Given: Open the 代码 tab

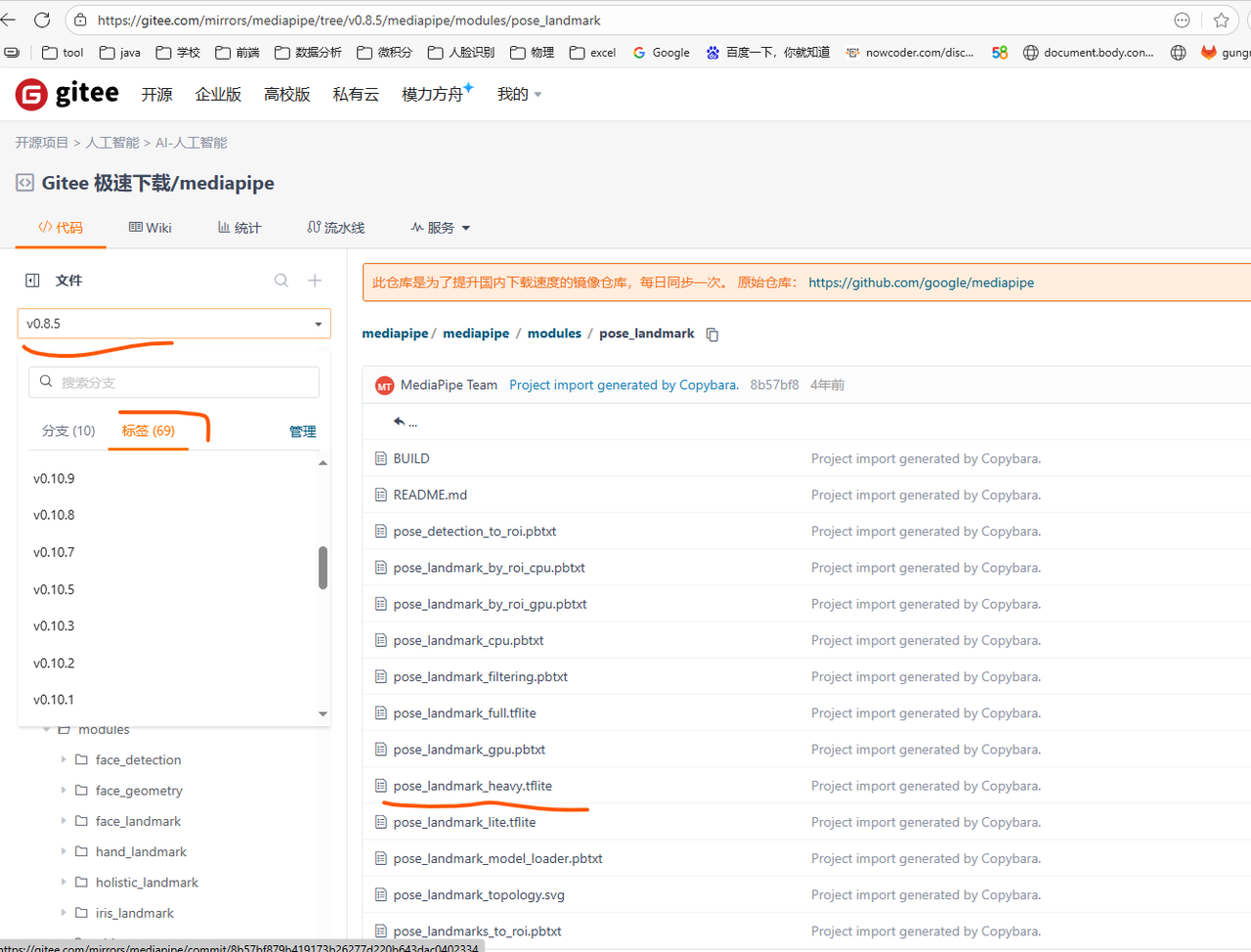Looking at the screenshot, I should point(61,228).
